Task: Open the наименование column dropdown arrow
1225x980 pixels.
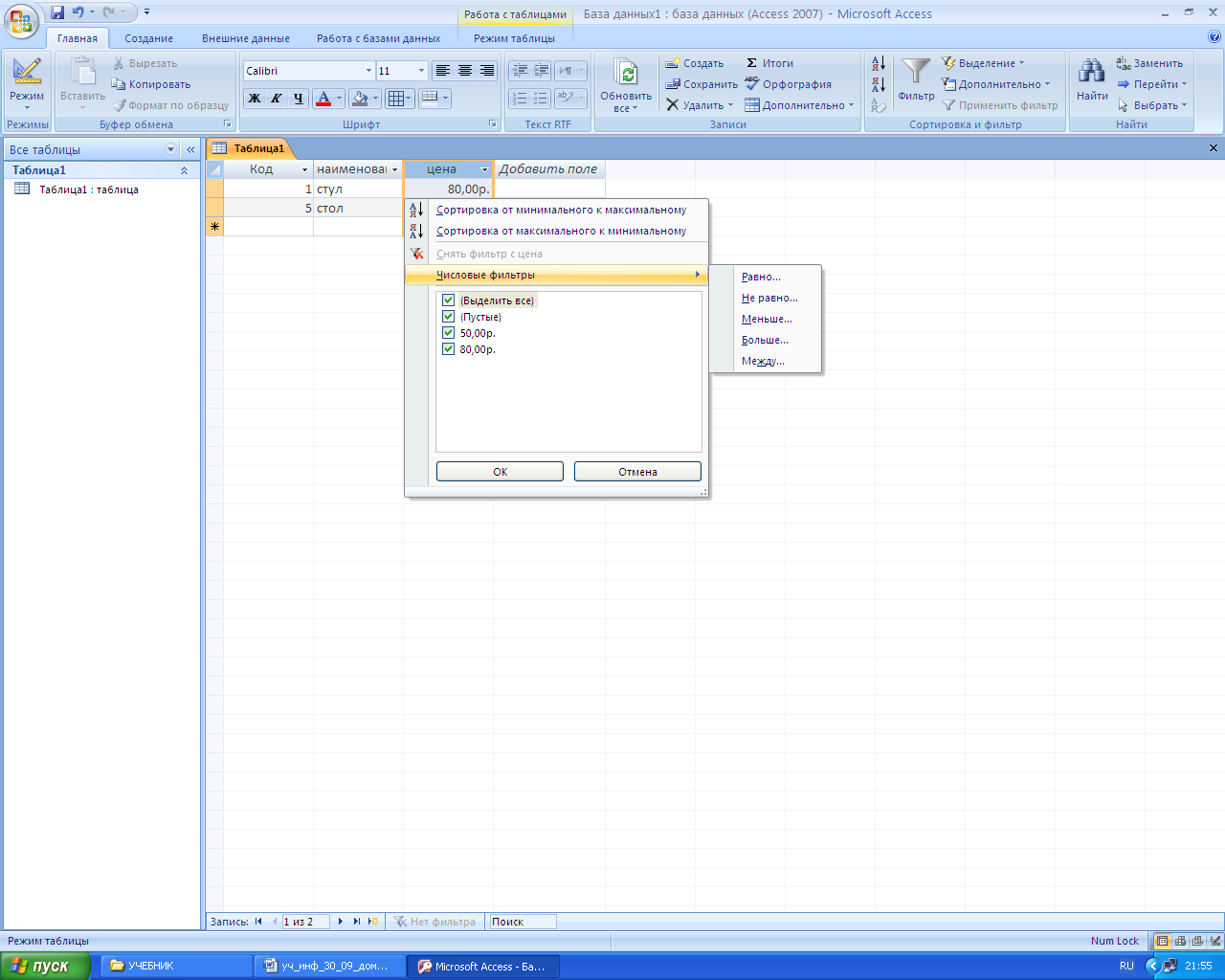Action: [x=394, y=169]
